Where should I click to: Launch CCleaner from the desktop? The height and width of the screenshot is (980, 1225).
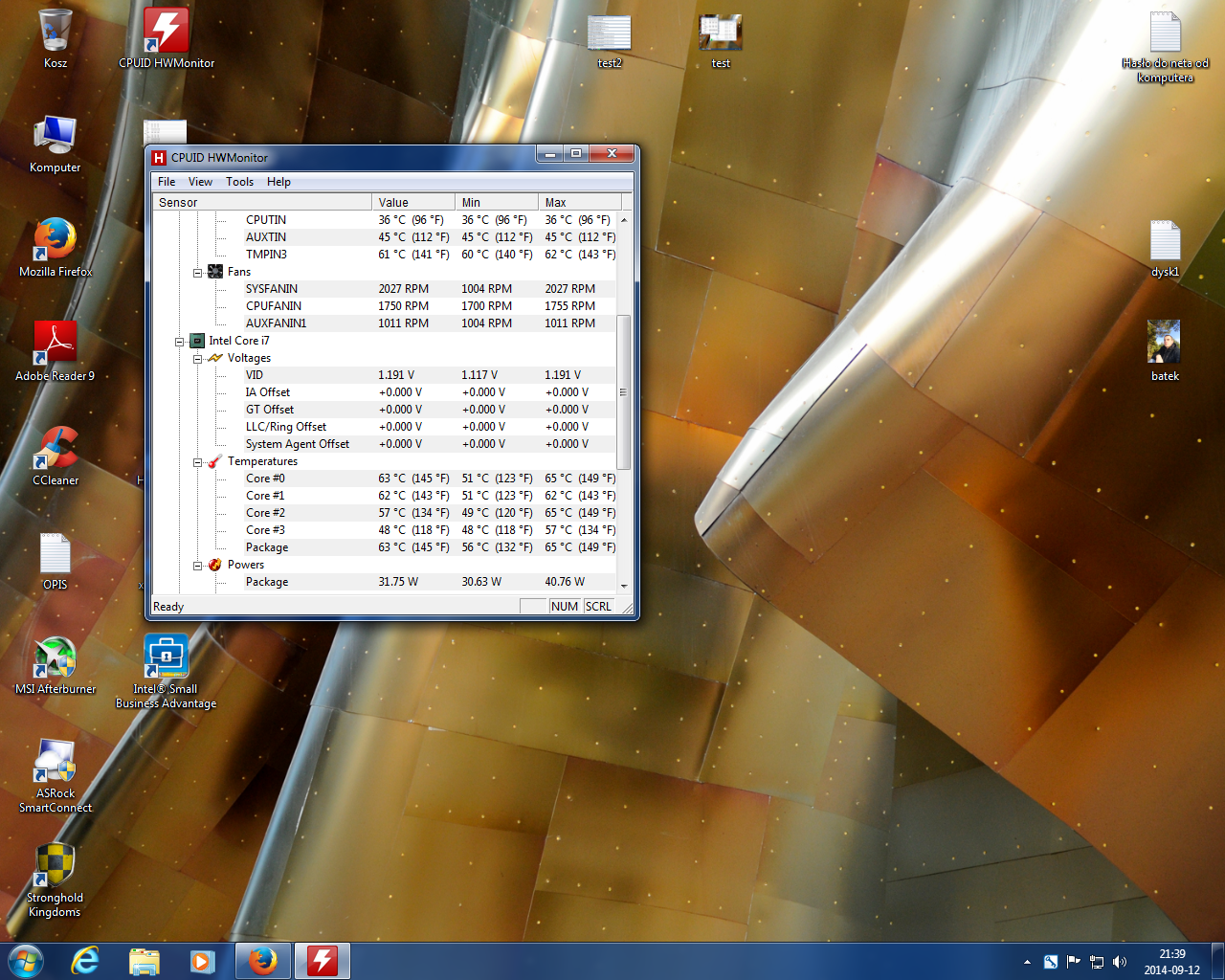56,449
